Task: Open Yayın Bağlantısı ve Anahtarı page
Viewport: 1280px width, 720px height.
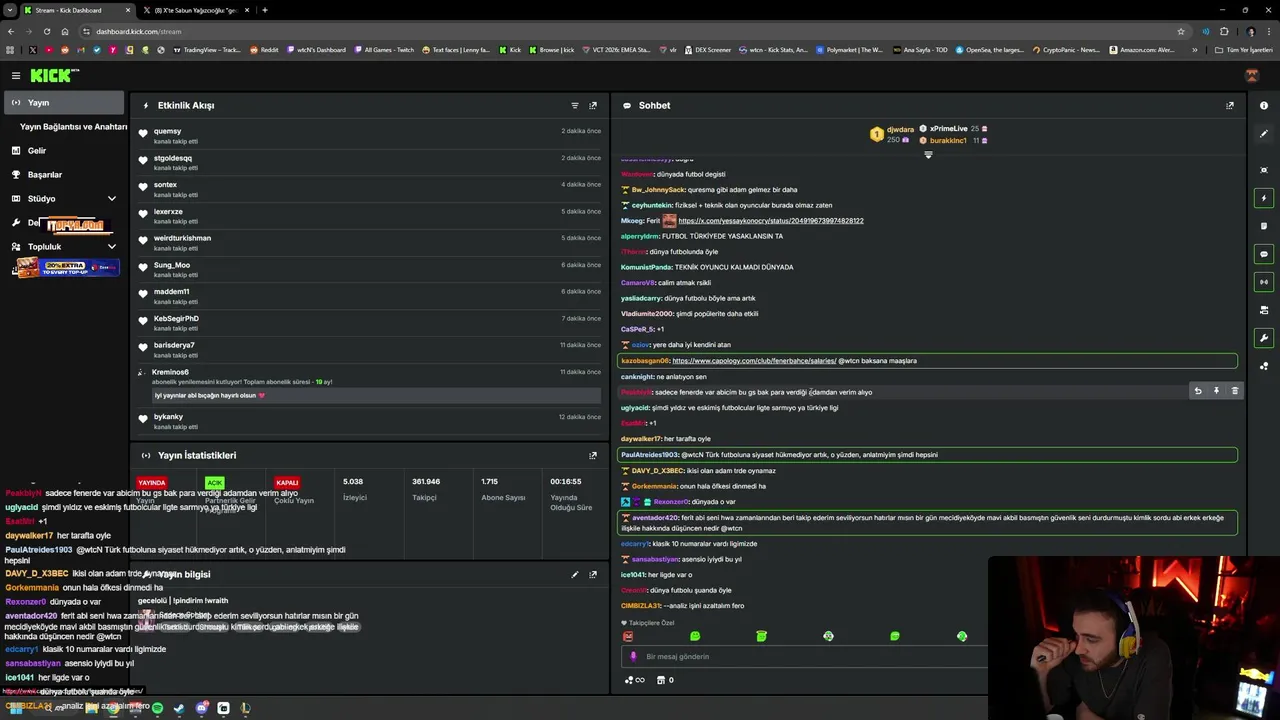Action: 73,127
